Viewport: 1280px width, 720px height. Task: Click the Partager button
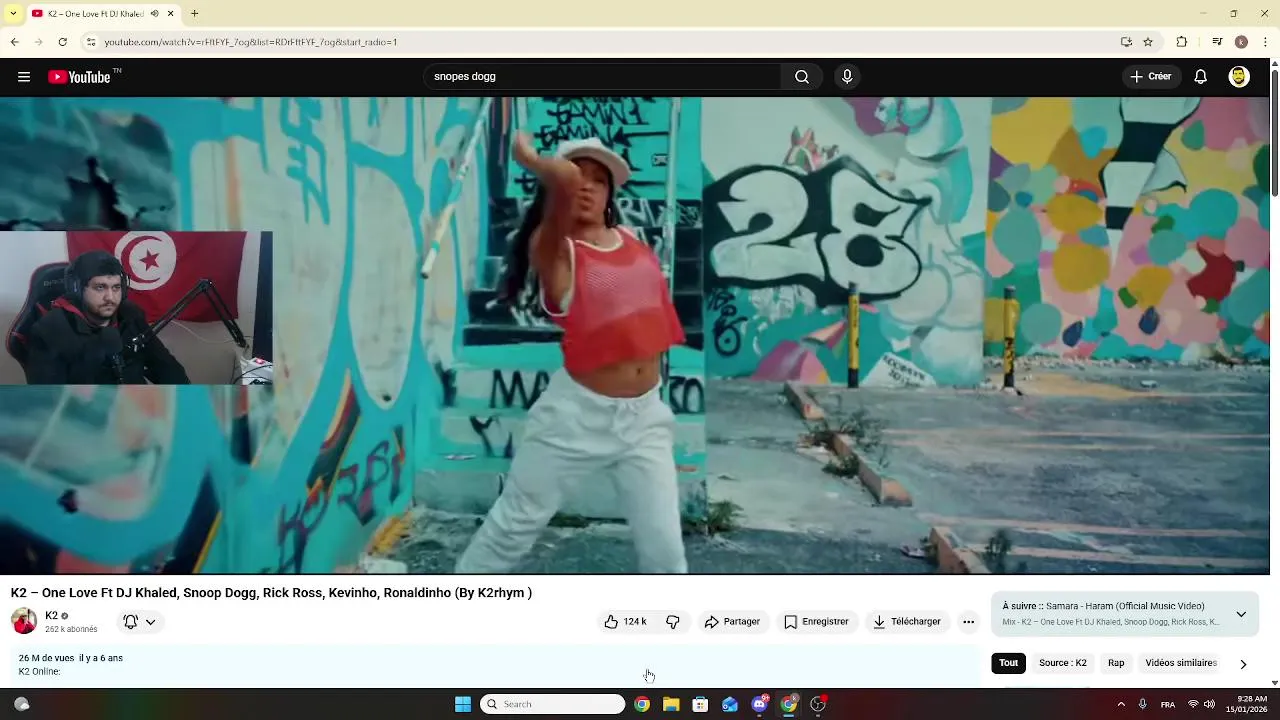point(732,622)
